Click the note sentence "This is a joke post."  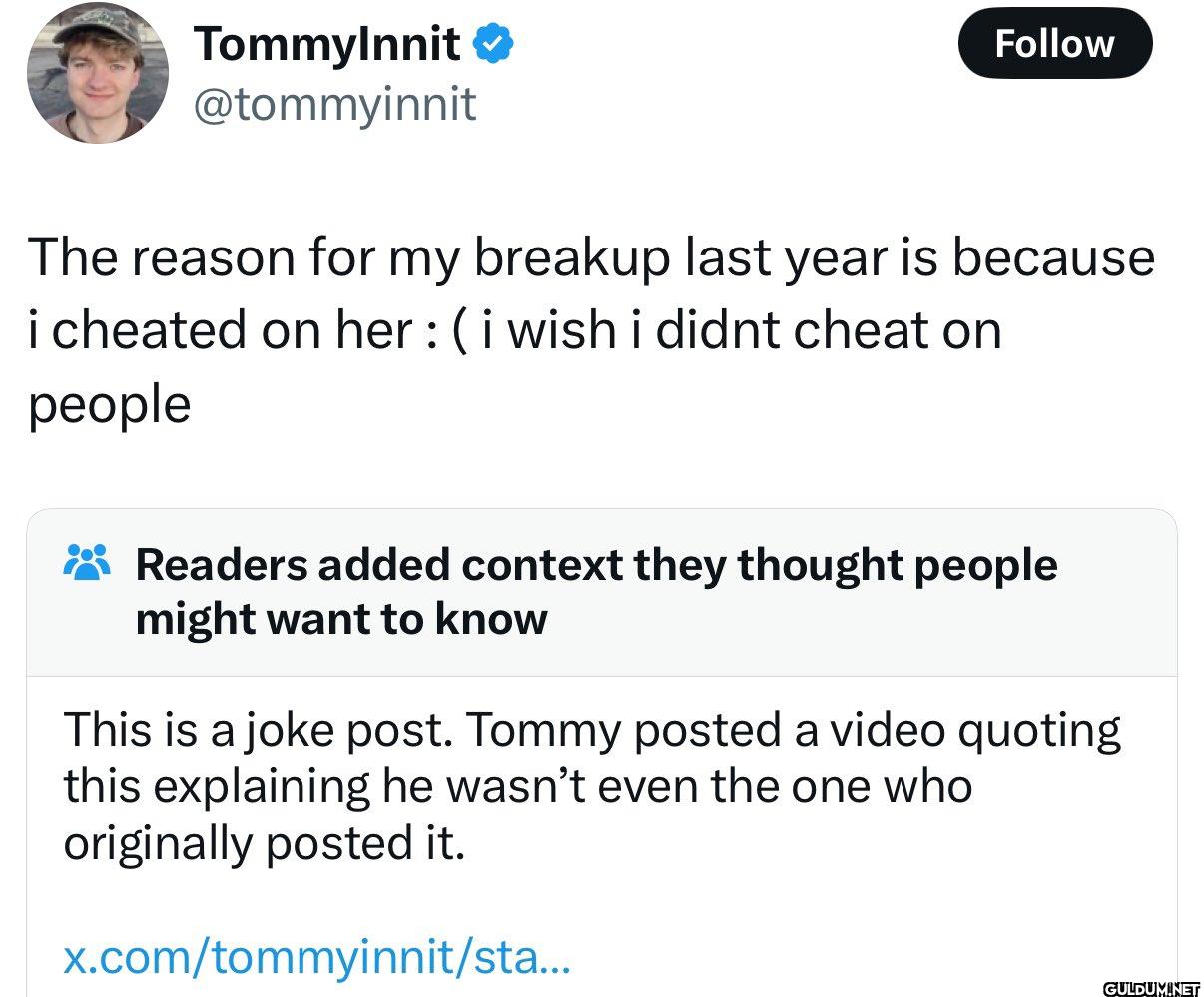click(x=257, y=730)
